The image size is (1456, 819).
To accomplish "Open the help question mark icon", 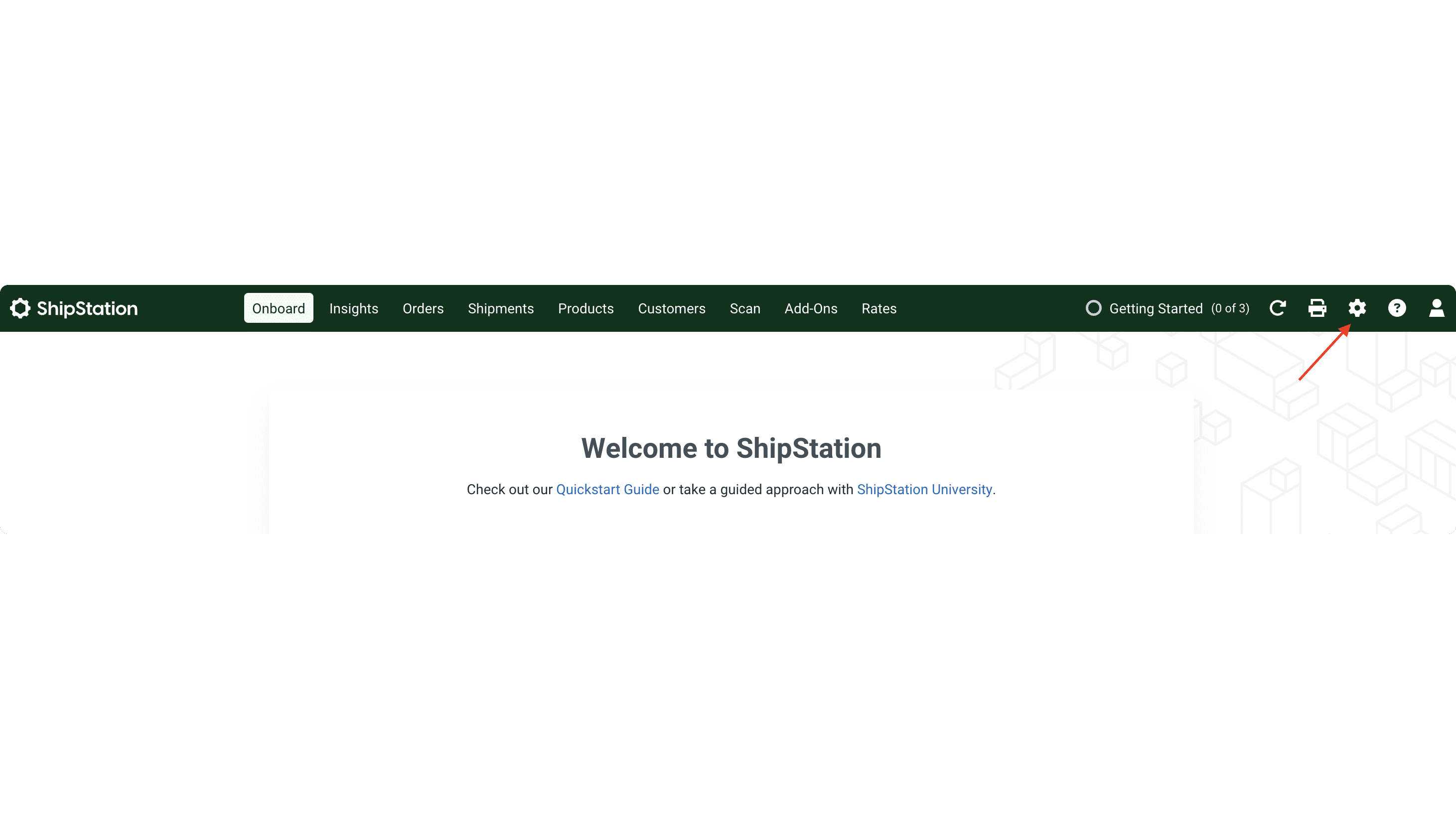I will point(1397,308).
